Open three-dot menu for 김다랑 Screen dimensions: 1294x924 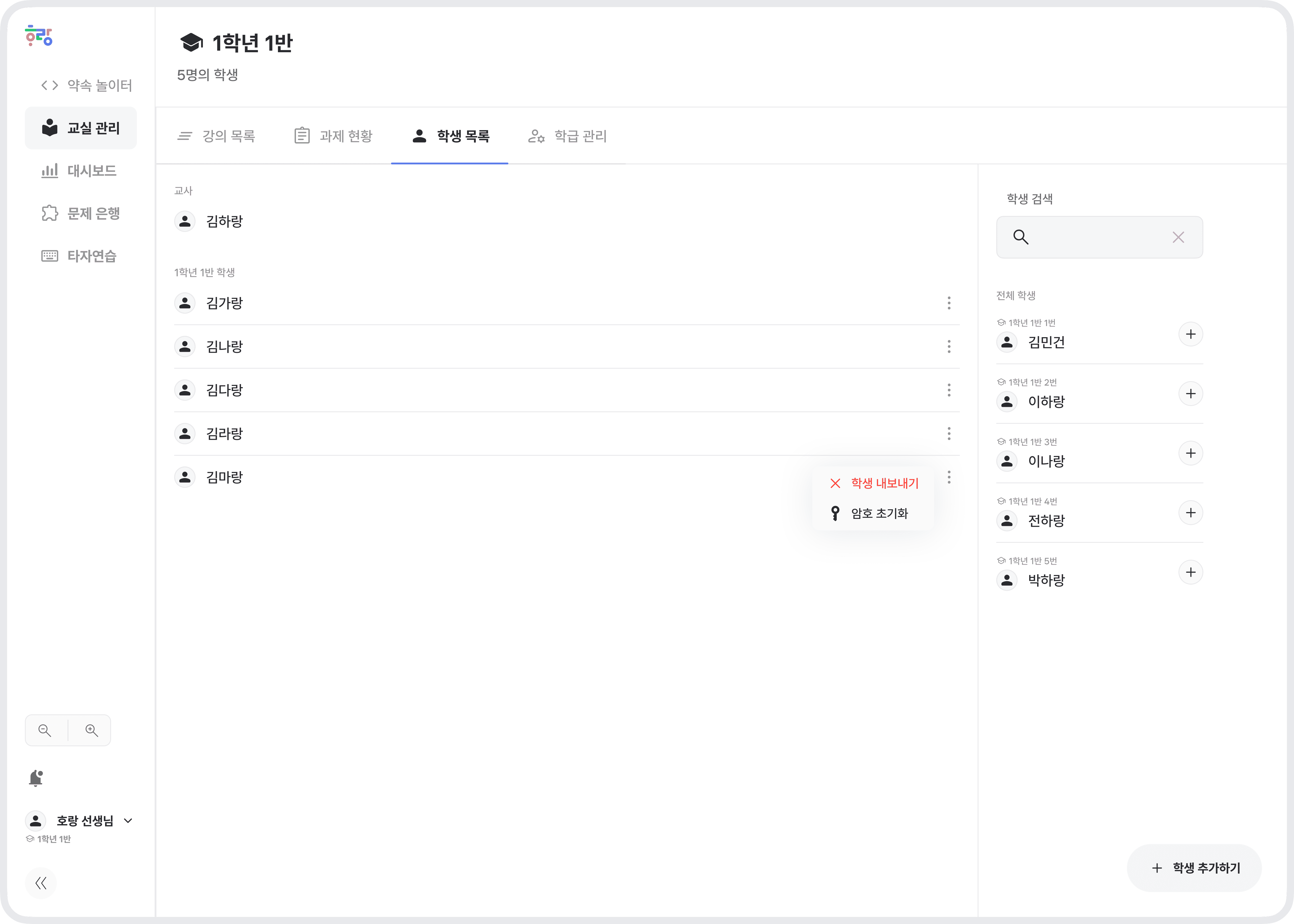(x=949, y=390)
